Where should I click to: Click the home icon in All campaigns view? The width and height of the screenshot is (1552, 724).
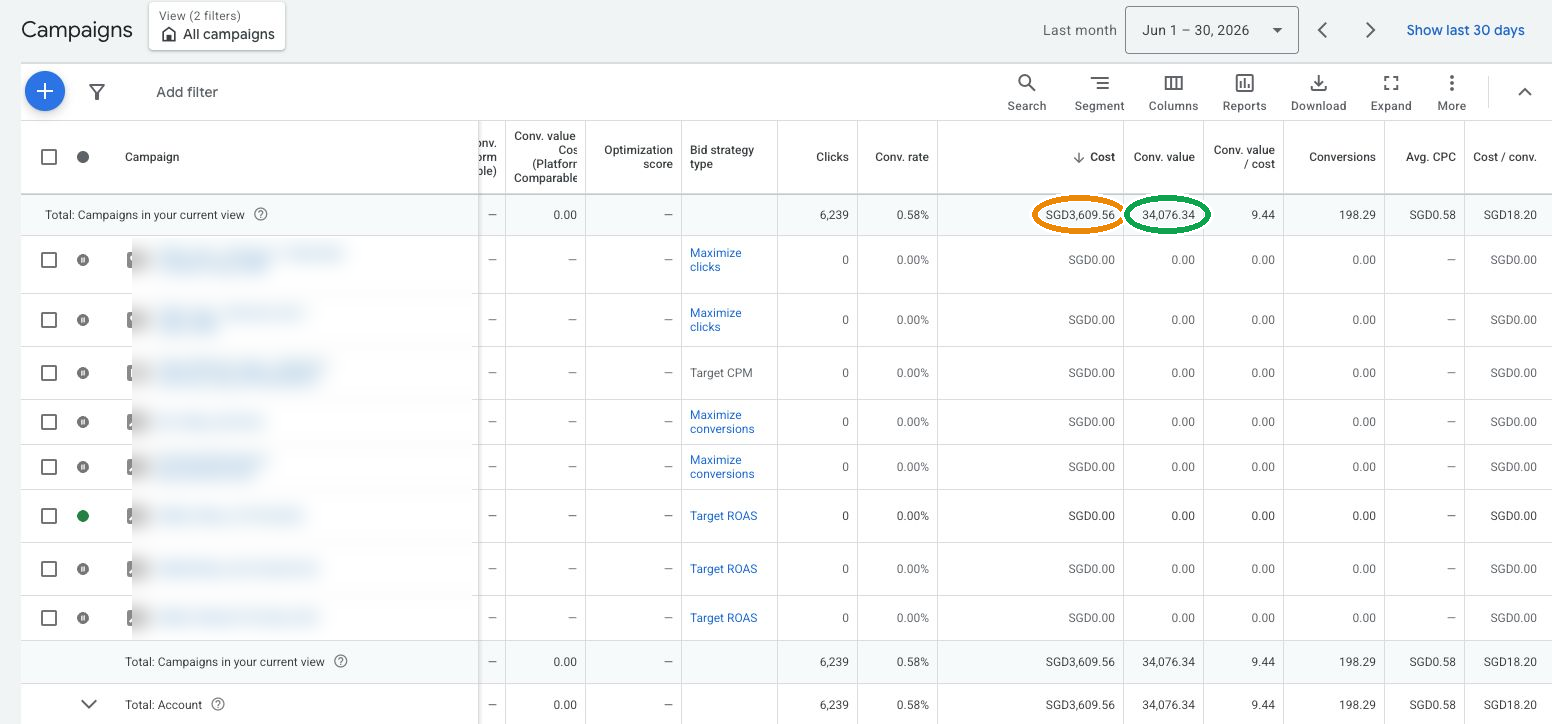[x=169, y=34]
